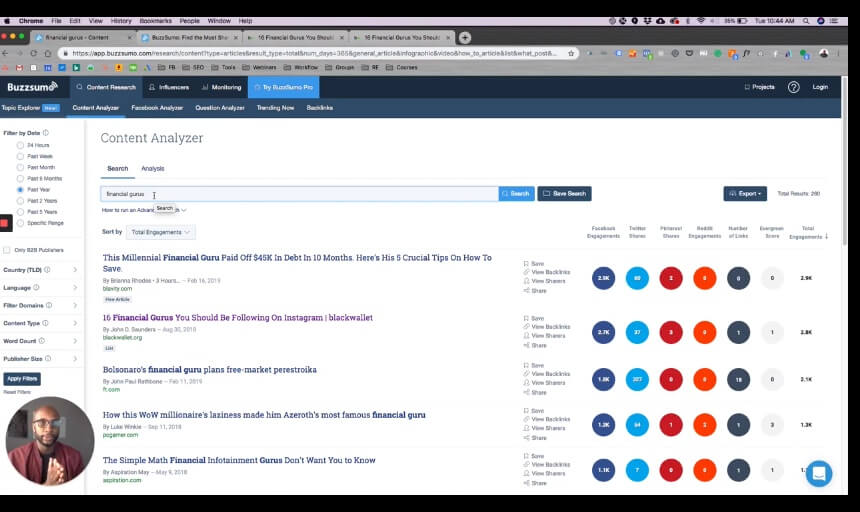Open the Monitoring menu

click(222, 87)
